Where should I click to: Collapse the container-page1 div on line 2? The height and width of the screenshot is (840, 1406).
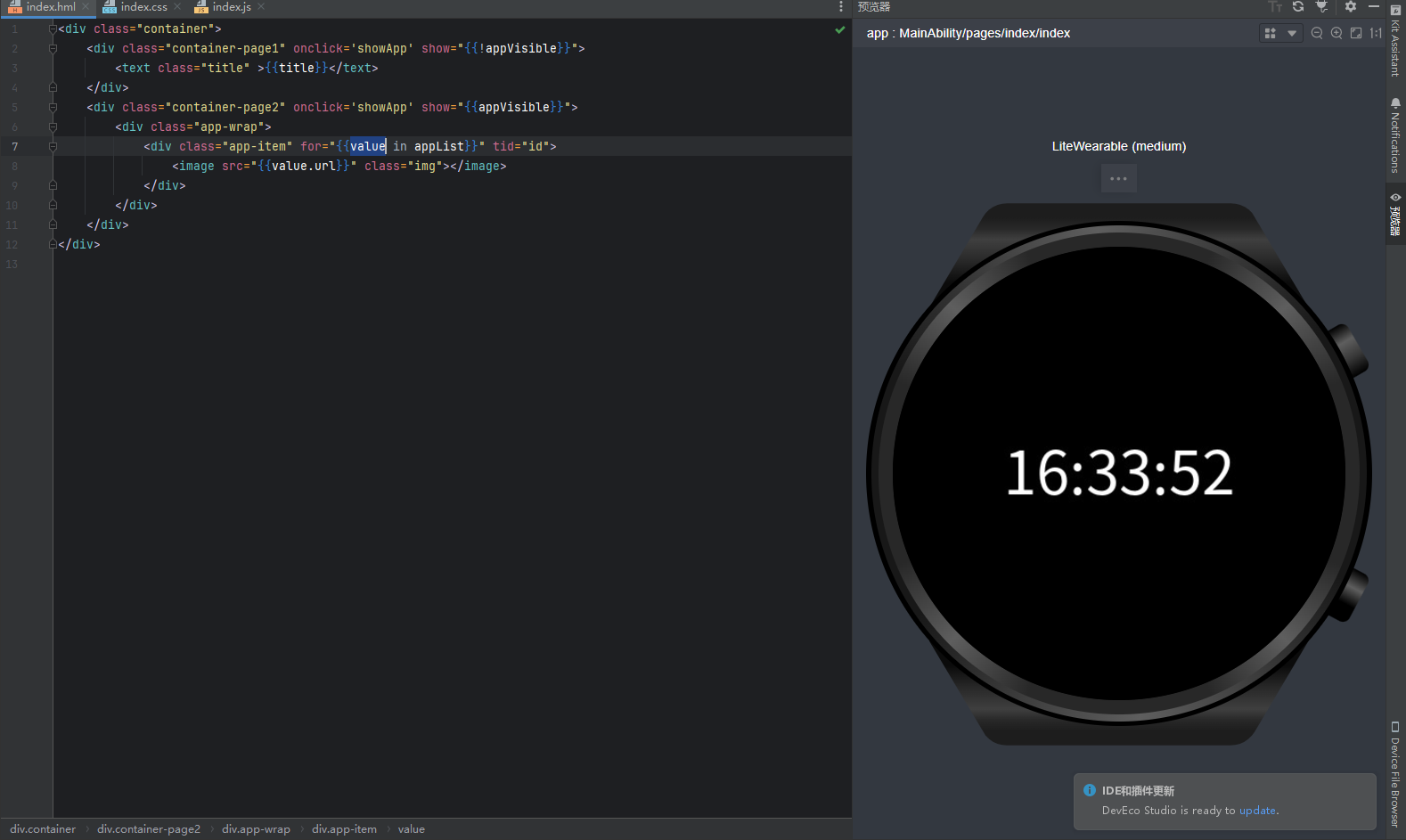[x=53, y=48]
